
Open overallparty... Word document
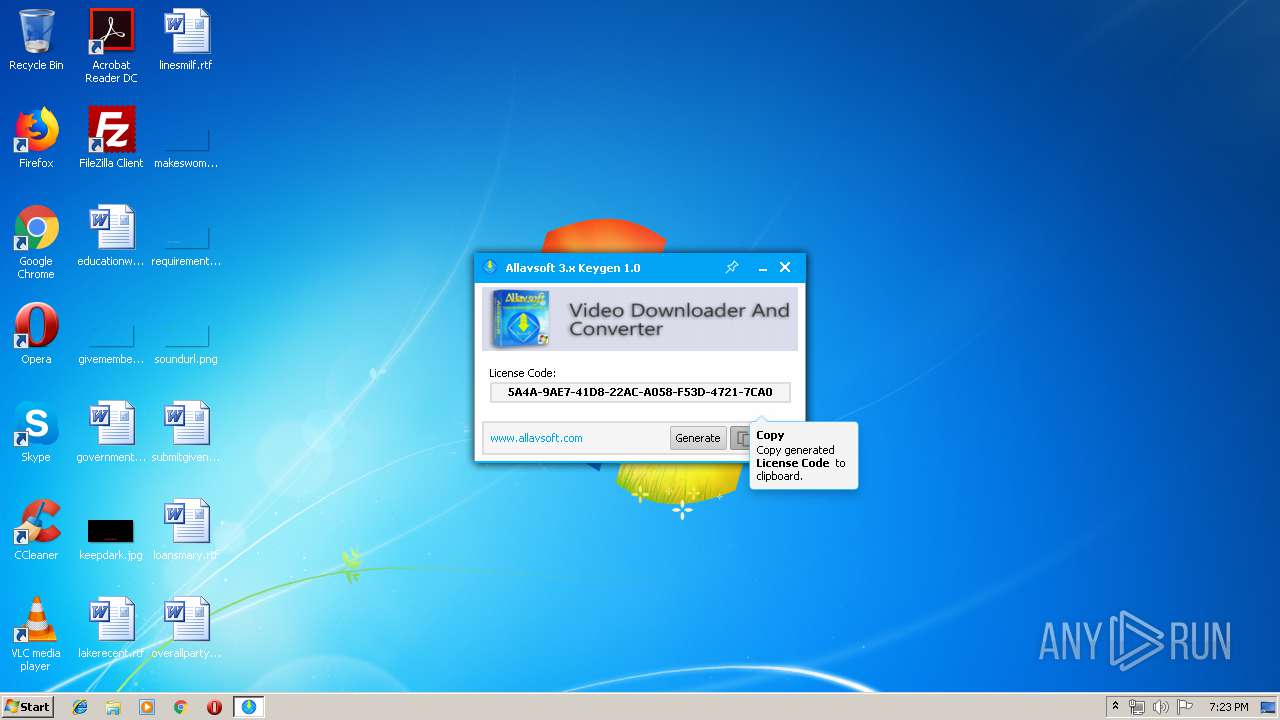186,628
